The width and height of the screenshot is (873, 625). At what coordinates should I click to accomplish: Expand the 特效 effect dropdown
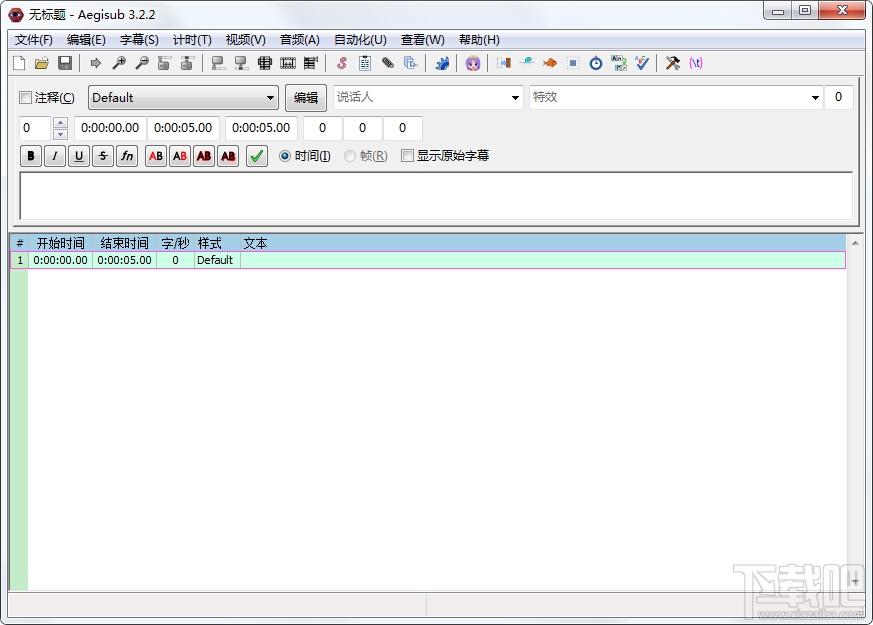(x=815, y=98)
